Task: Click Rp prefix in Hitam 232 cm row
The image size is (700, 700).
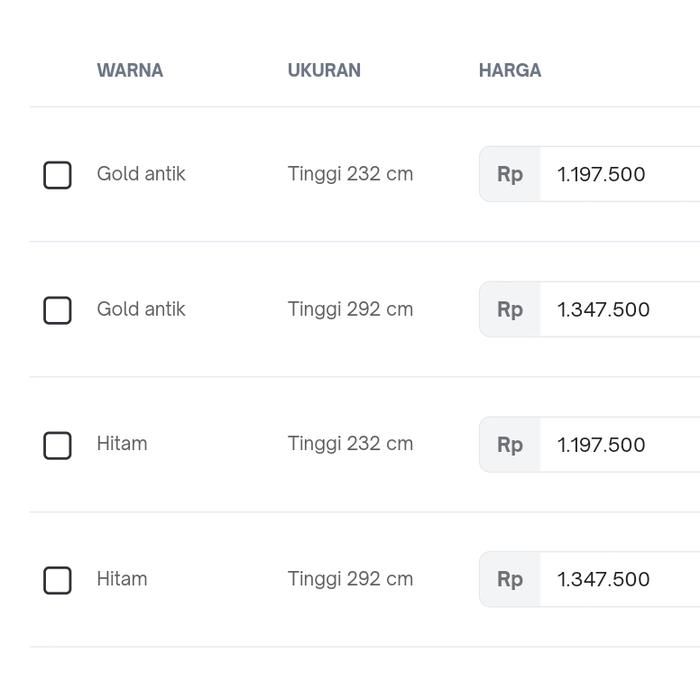Action: pyautogui.click(x=510, y=445)
